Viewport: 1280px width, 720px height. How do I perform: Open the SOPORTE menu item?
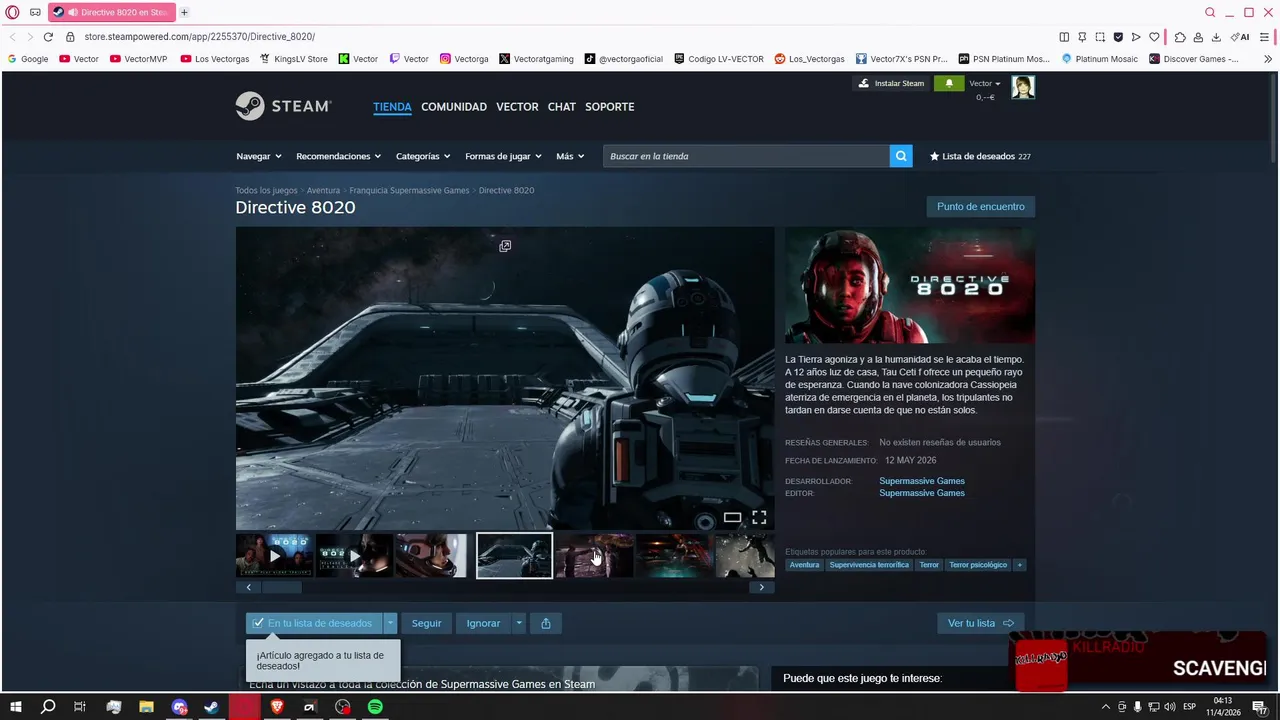coord(610,107)
